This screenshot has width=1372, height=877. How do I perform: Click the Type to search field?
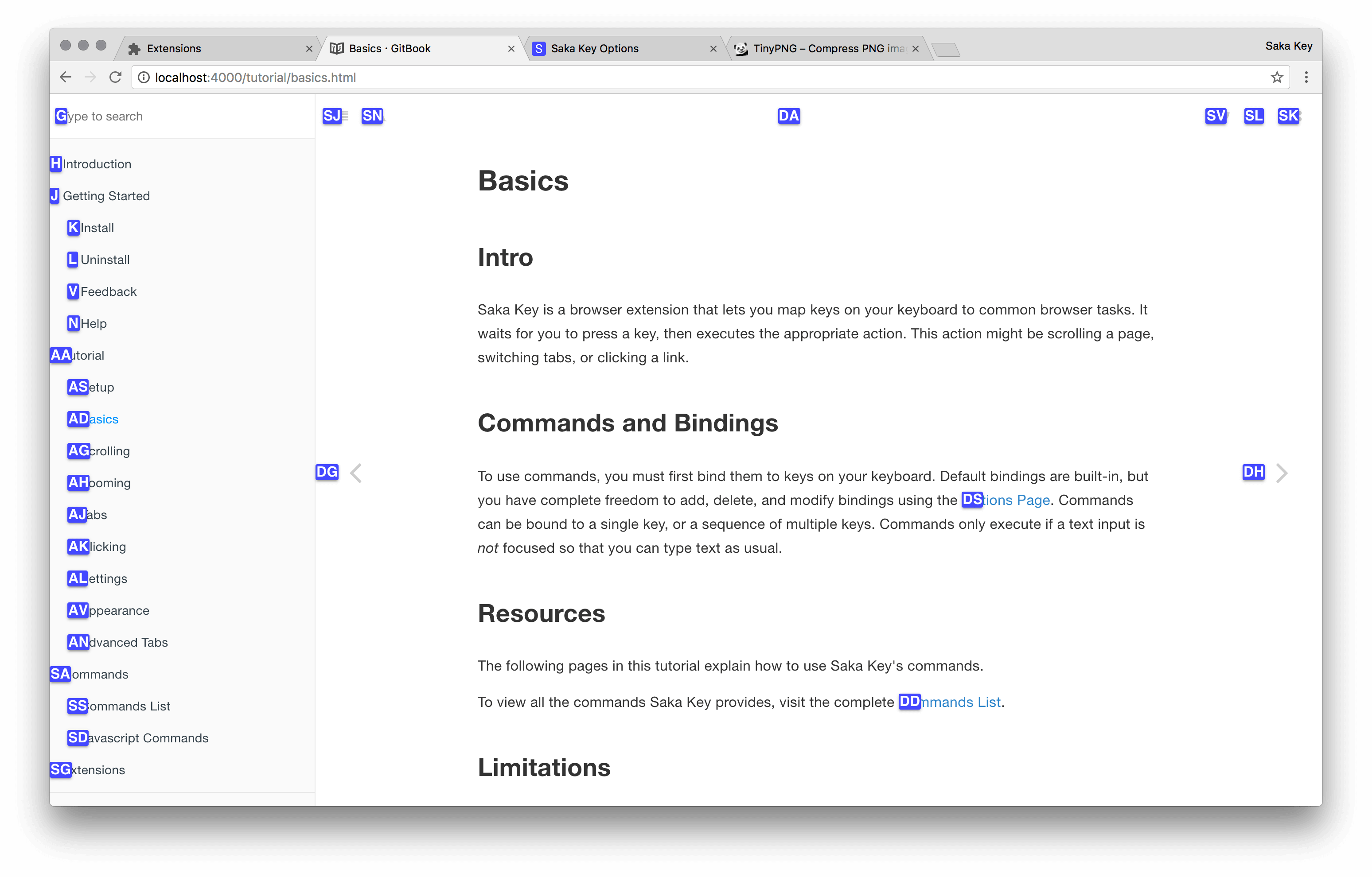click(x=171, y=116)
